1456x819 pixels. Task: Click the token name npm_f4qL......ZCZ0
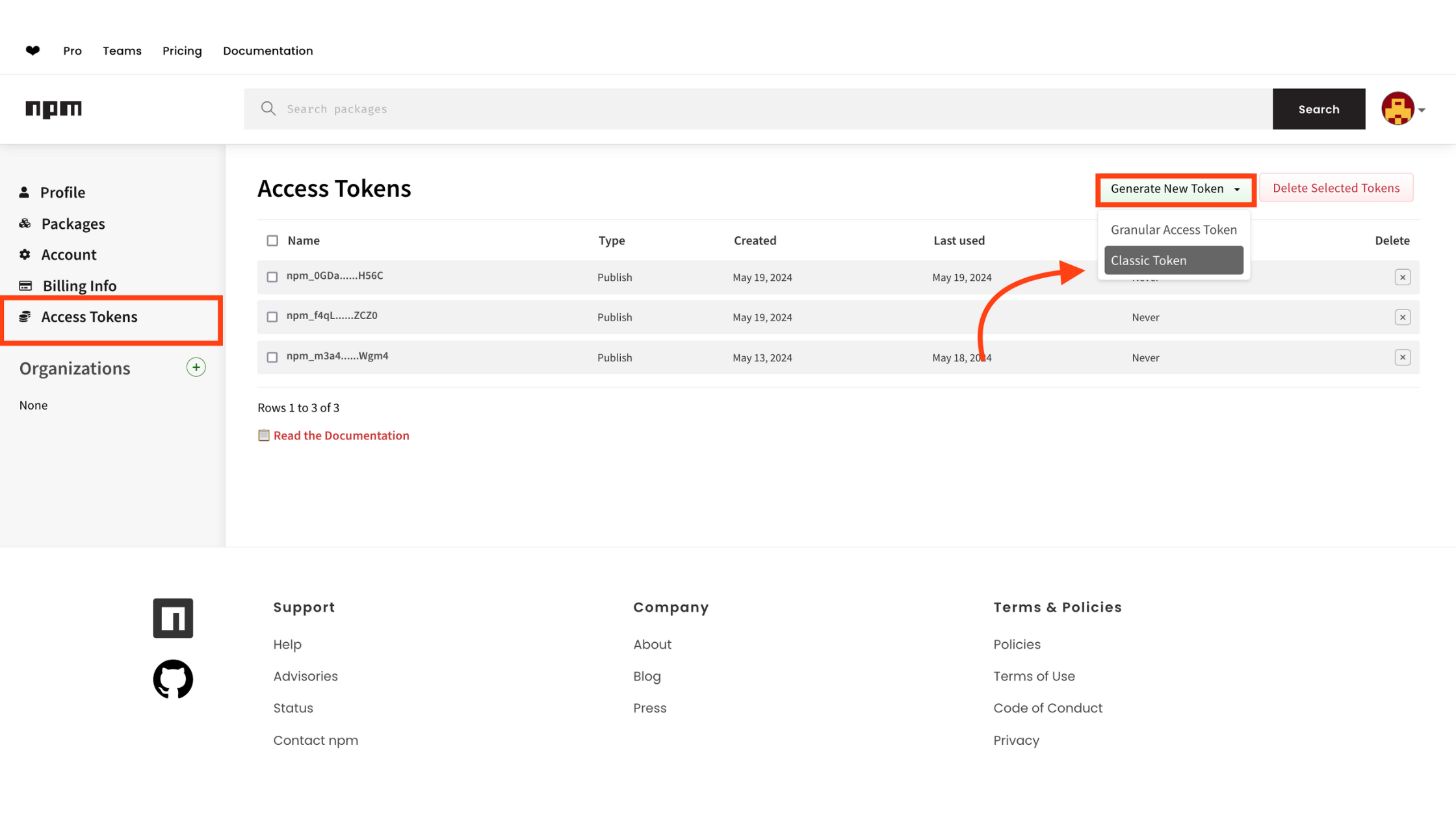pyautogui.click(x=331, y=316)
